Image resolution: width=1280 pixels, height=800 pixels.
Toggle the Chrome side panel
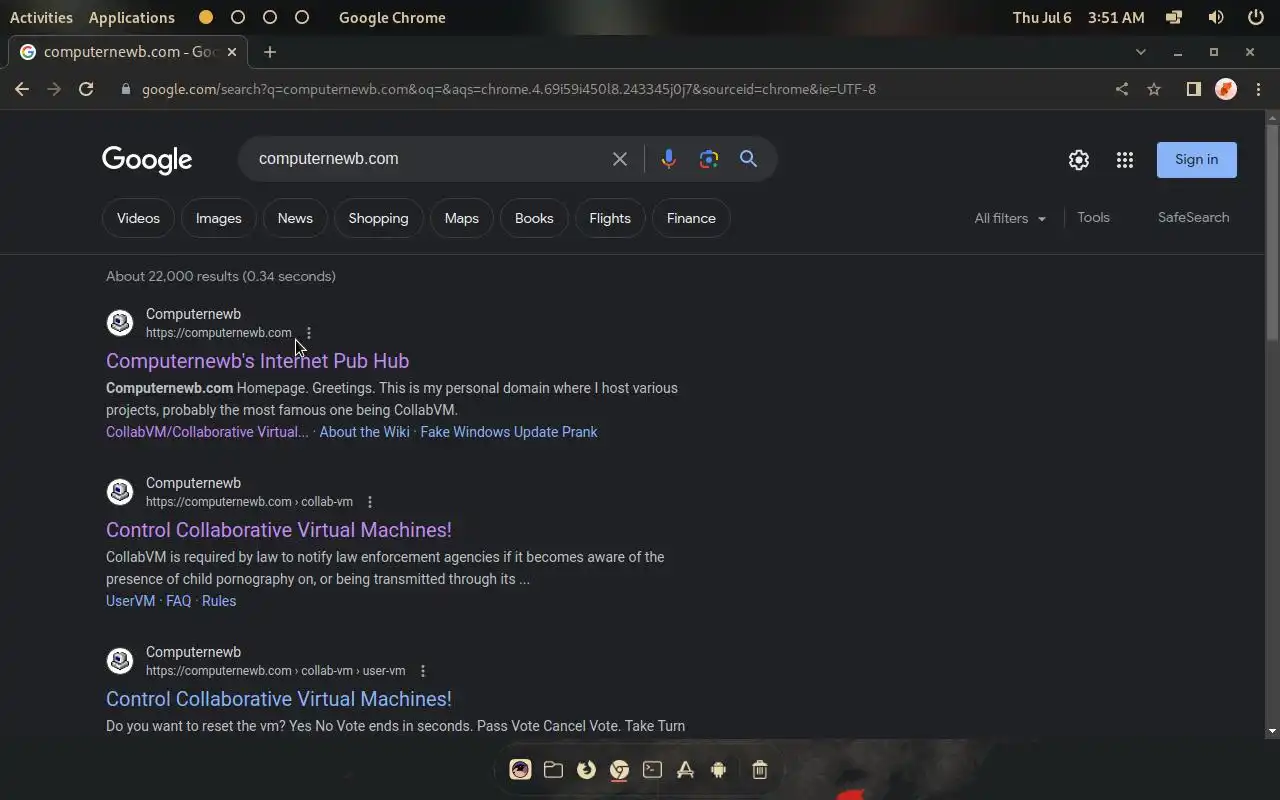(x=1193, y=89)
